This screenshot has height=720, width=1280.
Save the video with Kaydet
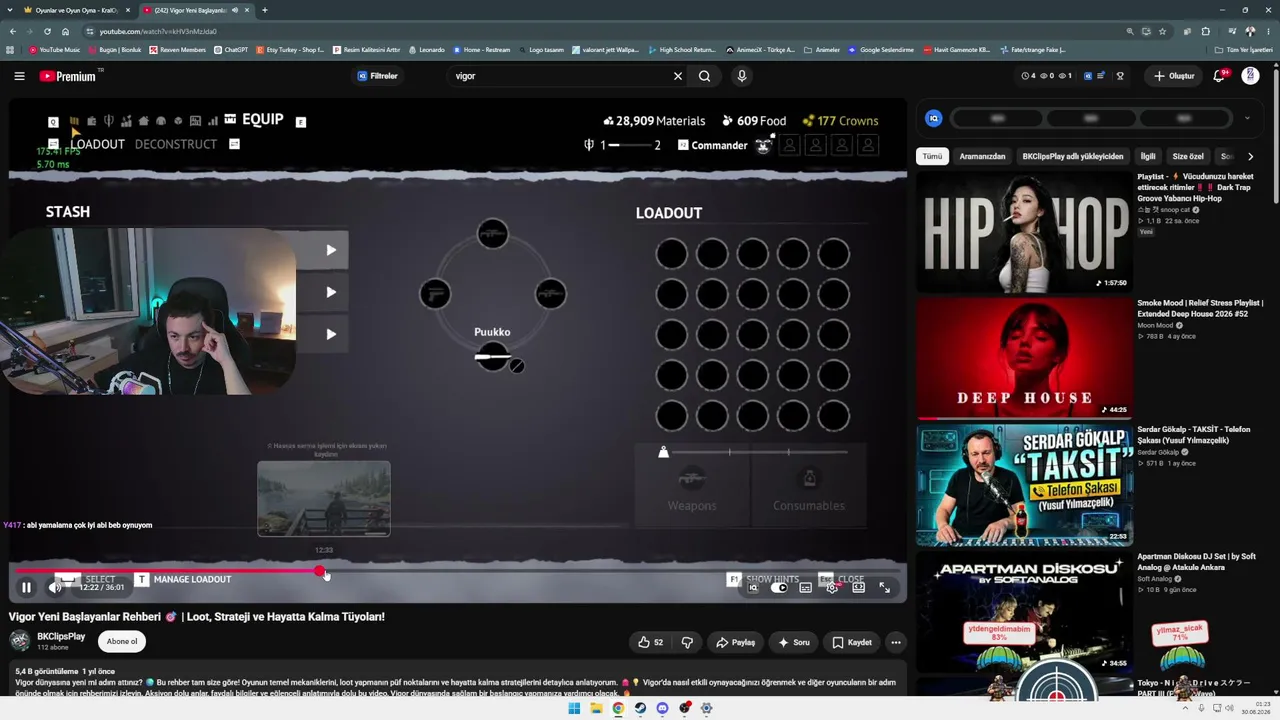coord(852,643)
